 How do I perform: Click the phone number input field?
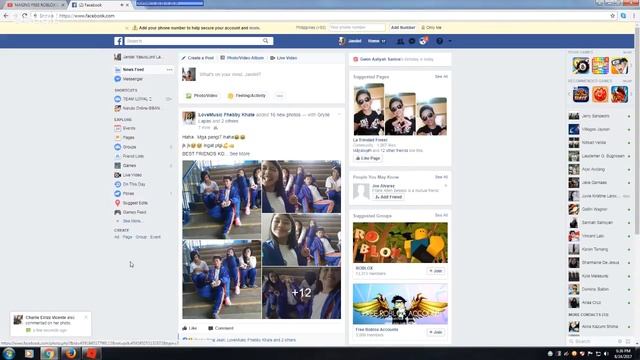pos(357,27)
